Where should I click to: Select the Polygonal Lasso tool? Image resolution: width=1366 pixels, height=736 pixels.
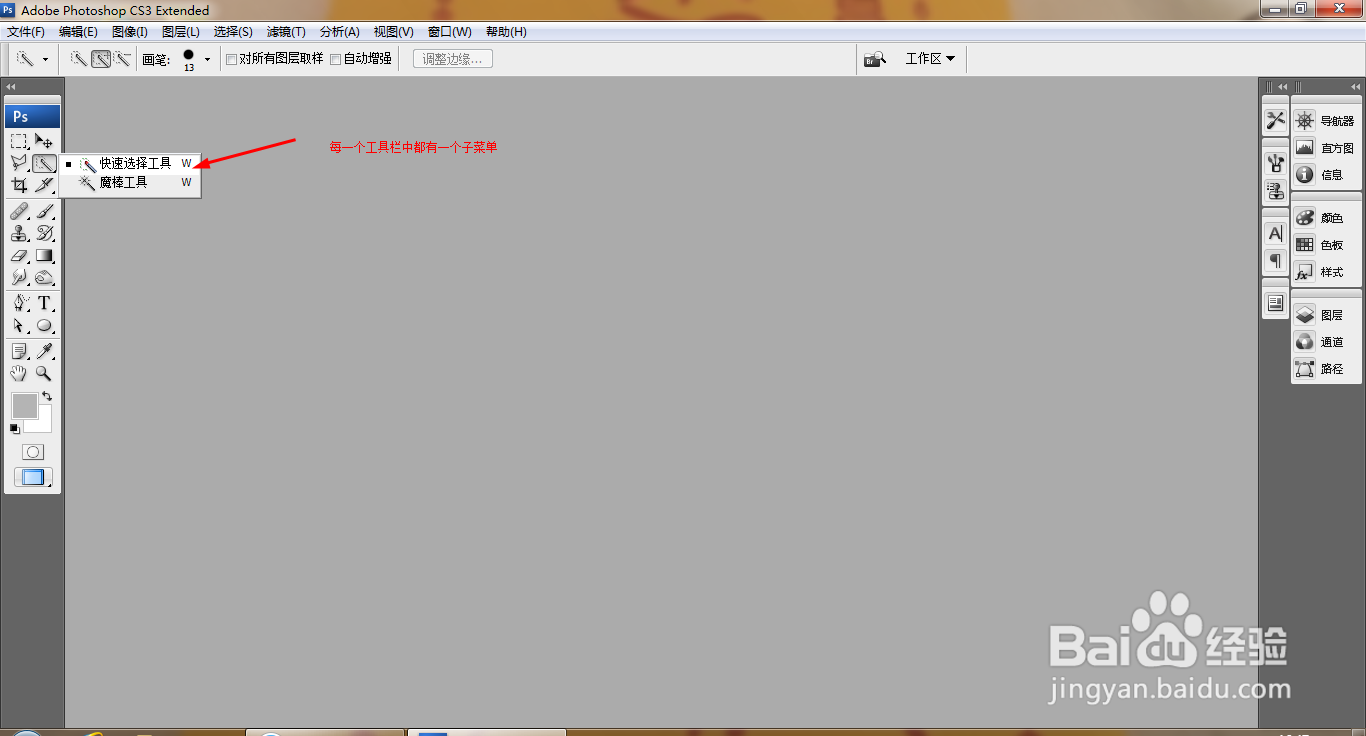(x=19, y=163)
